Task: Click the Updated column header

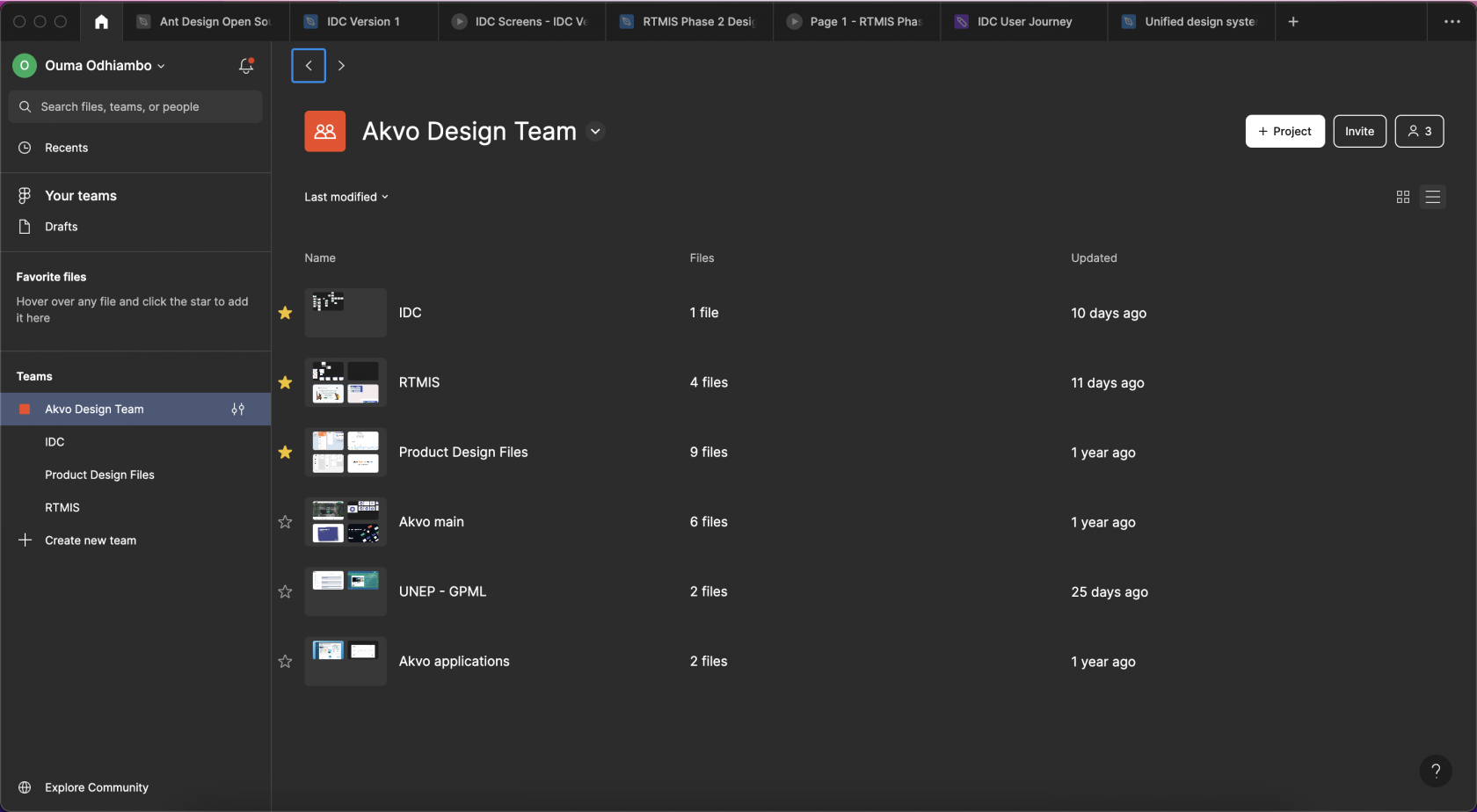Action: [x=1094, y=257]
